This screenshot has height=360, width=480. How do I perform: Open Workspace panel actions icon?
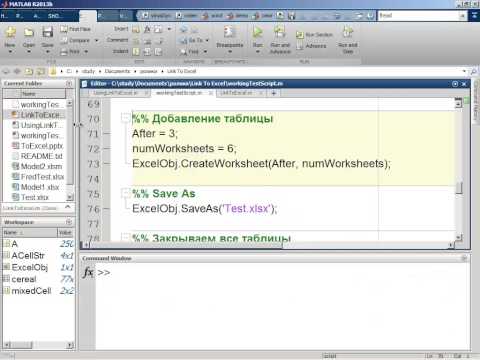coord(69,222)
